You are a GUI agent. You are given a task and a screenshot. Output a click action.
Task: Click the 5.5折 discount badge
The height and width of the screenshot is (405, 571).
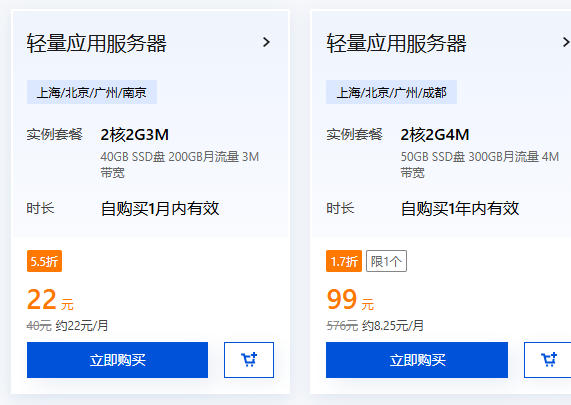44,261
